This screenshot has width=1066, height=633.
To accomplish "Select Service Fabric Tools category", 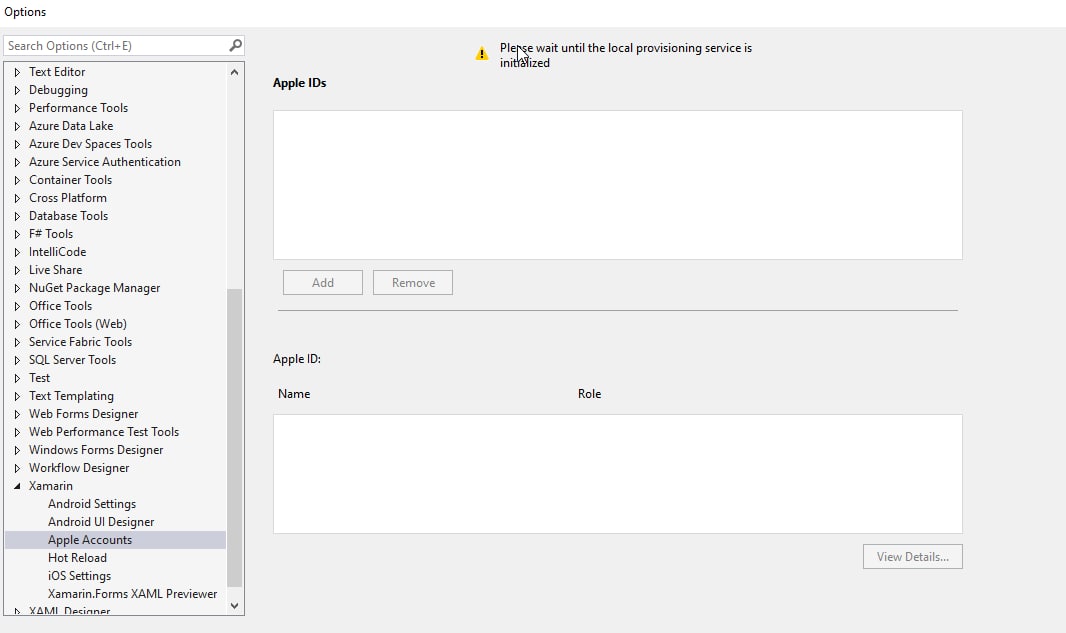I will tap(80, 342).
